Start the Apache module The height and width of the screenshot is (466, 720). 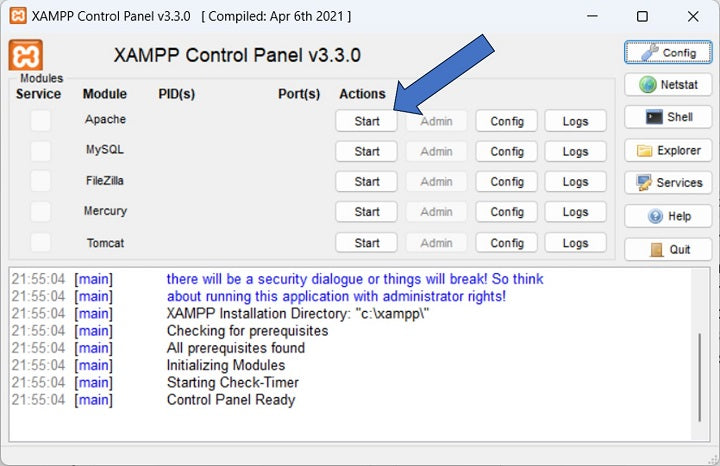coord(366,121)
